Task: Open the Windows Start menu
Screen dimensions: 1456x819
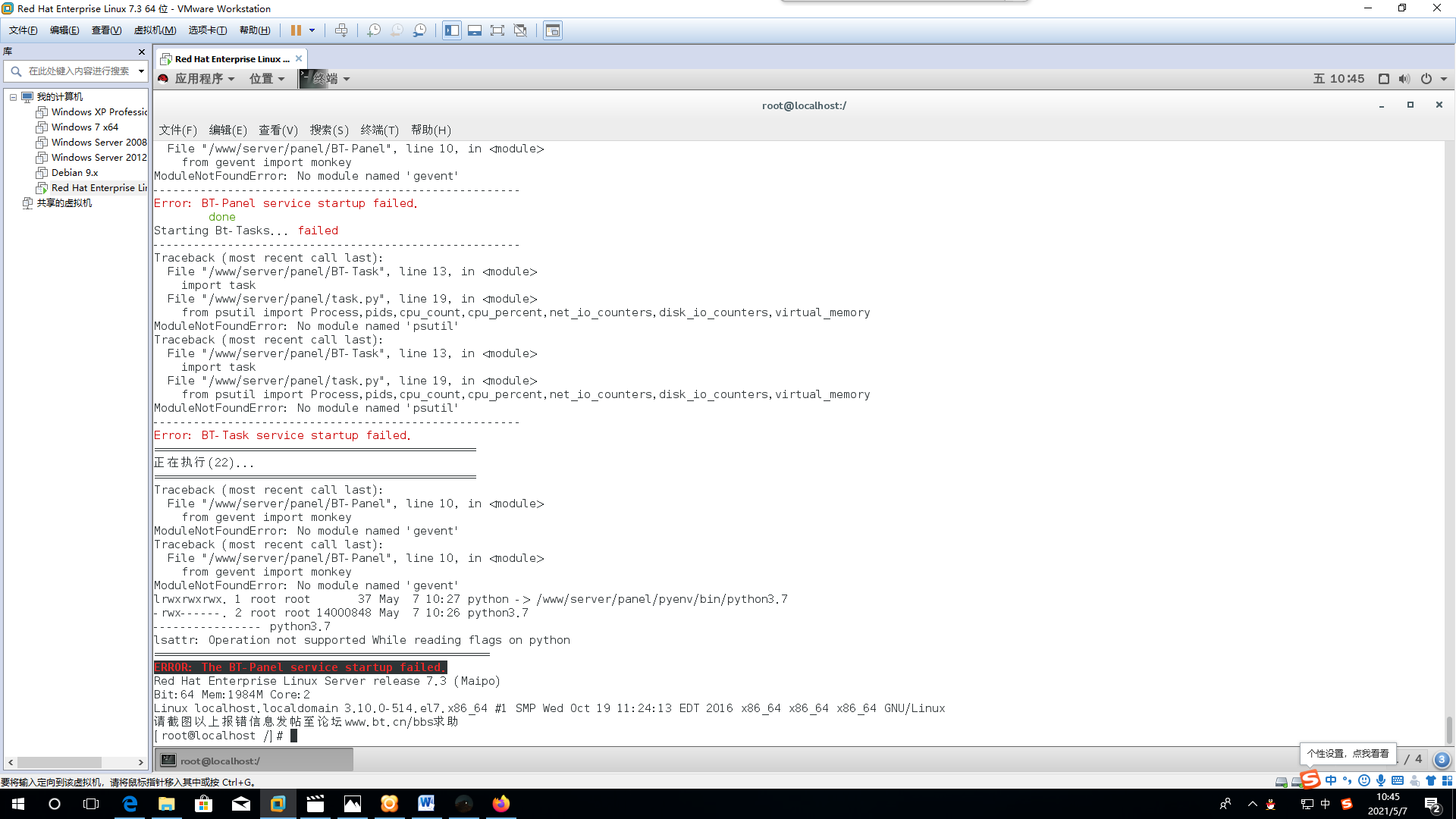Action: coord(18,804)
